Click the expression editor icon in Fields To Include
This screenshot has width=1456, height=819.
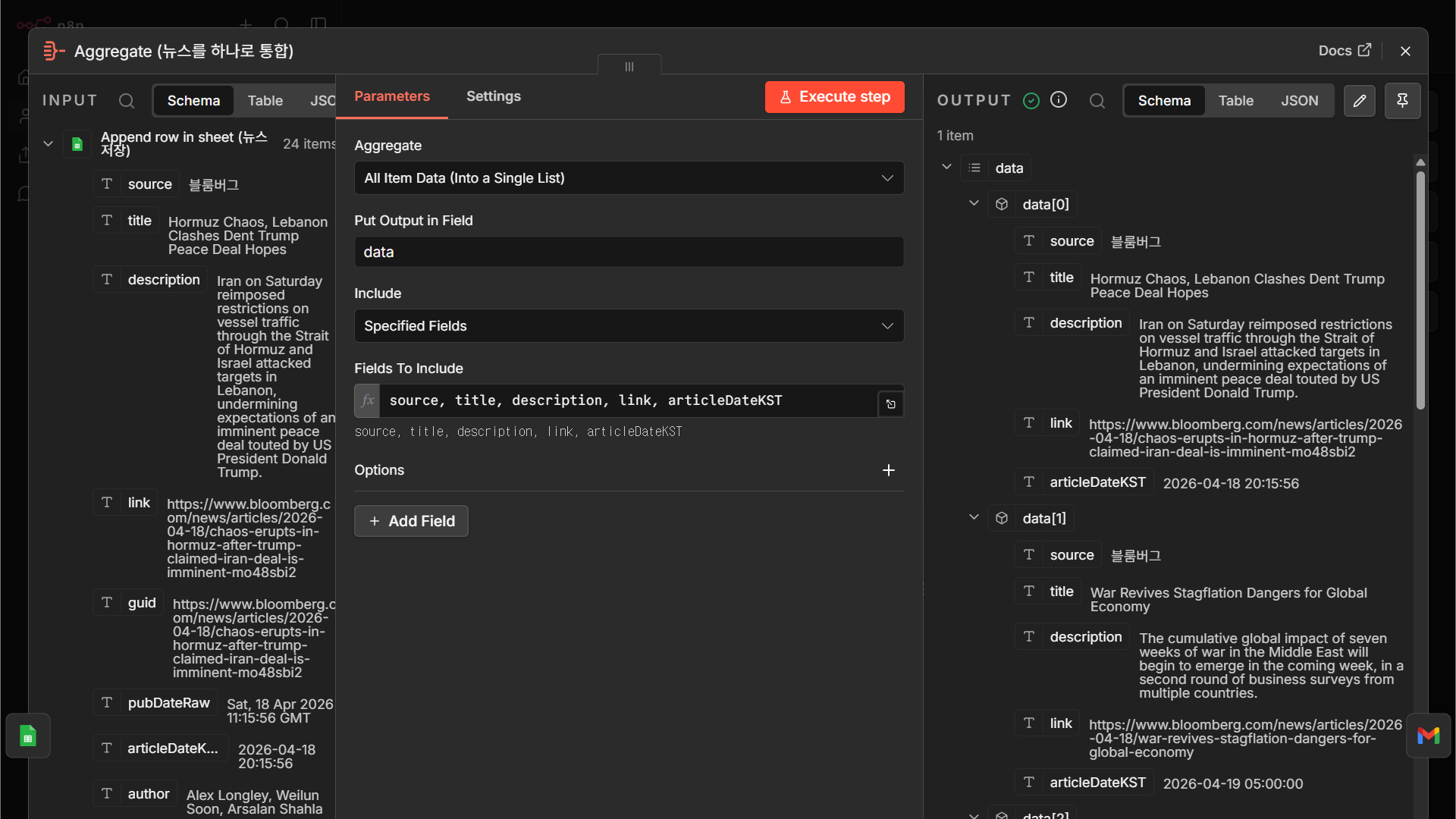click(x=891, y=404)
